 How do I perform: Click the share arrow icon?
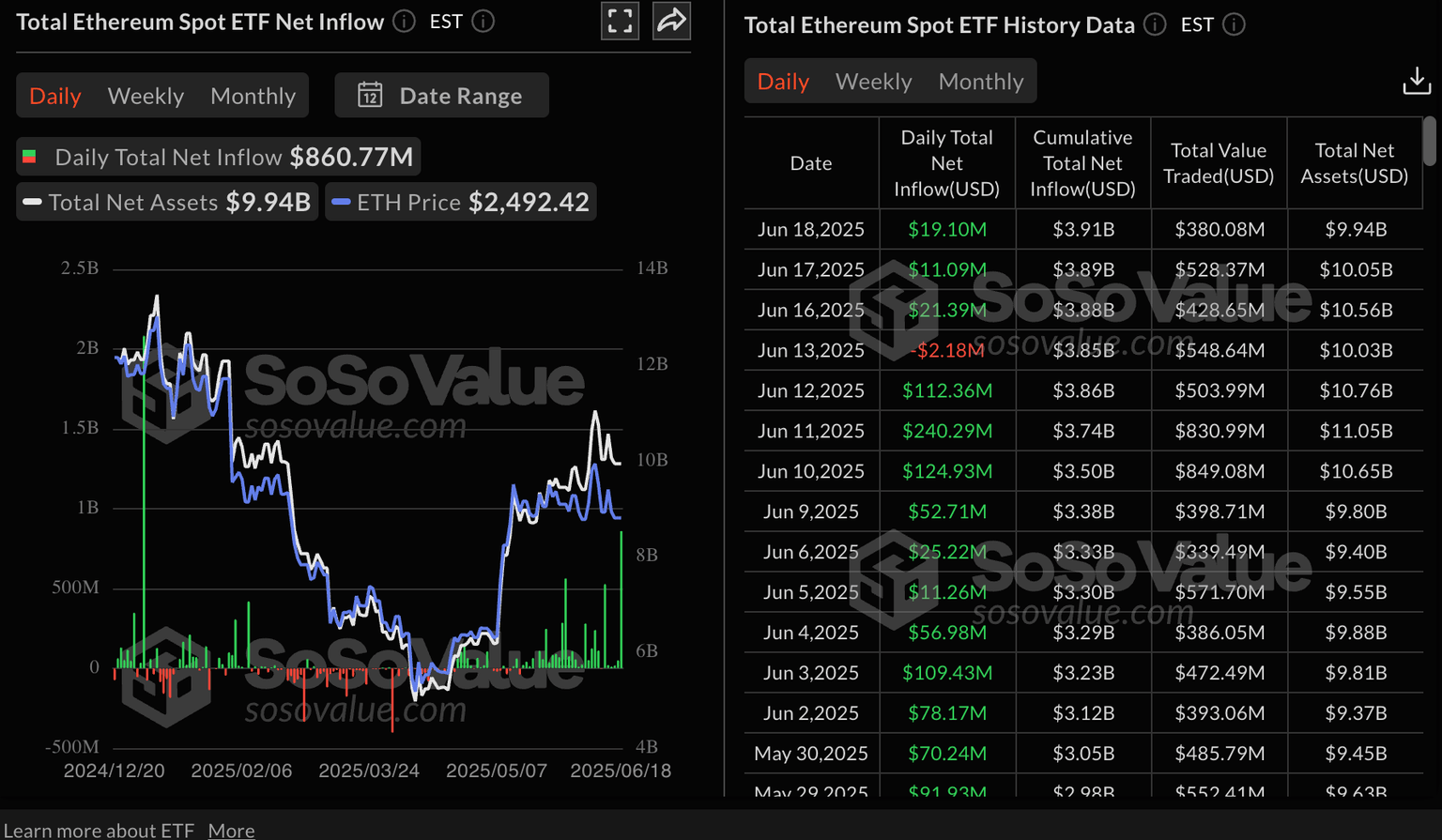tap(671, 22)
